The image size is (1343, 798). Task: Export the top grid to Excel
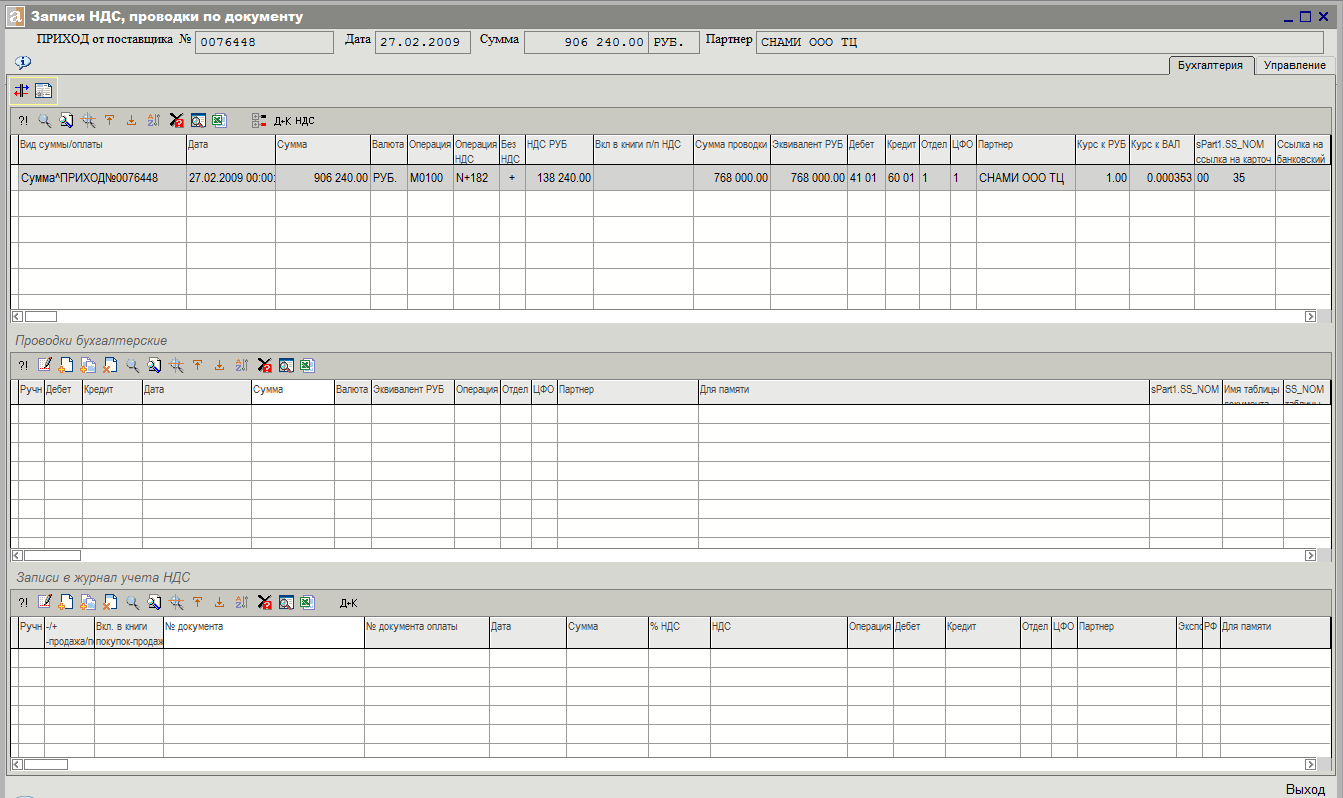pos(219,121)
